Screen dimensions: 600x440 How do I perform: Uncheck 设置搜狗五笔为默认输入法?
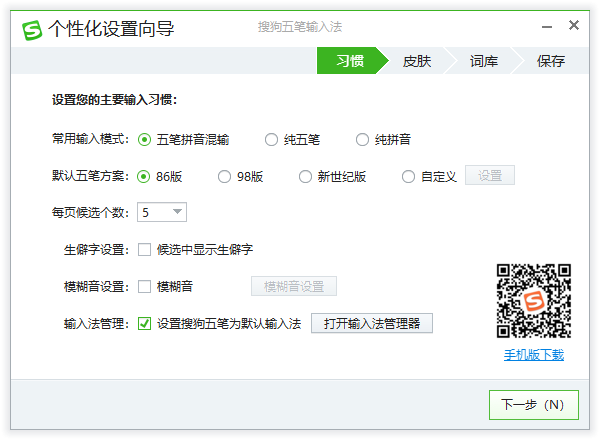[x=144, y=324]
